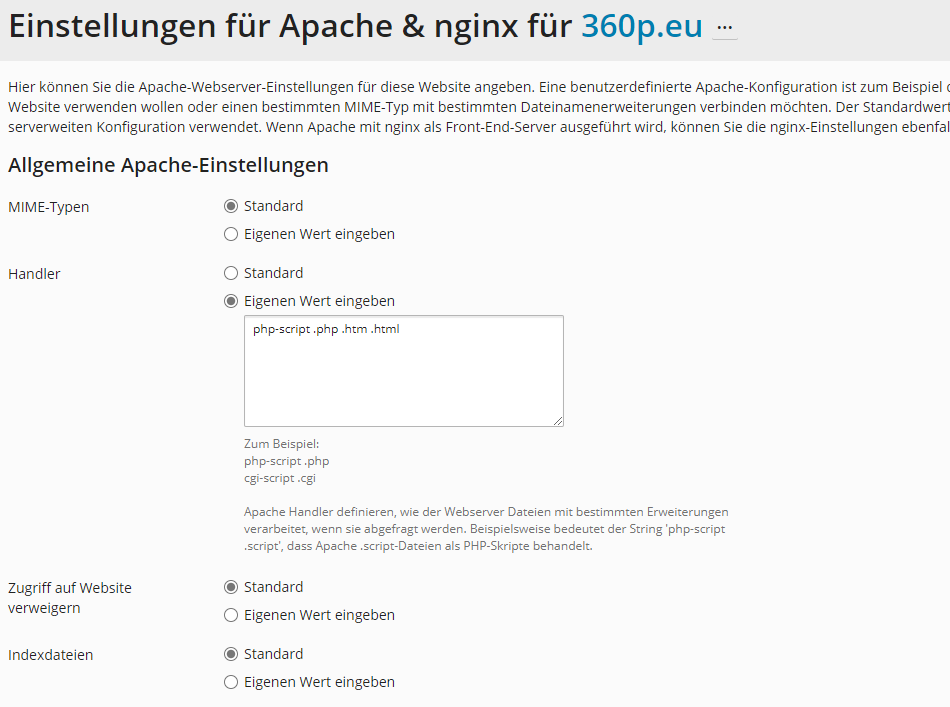This screenshot has height=707, width=950.
Task: Select Standard for MIME-Typen
Action: [x=231, y=206]
